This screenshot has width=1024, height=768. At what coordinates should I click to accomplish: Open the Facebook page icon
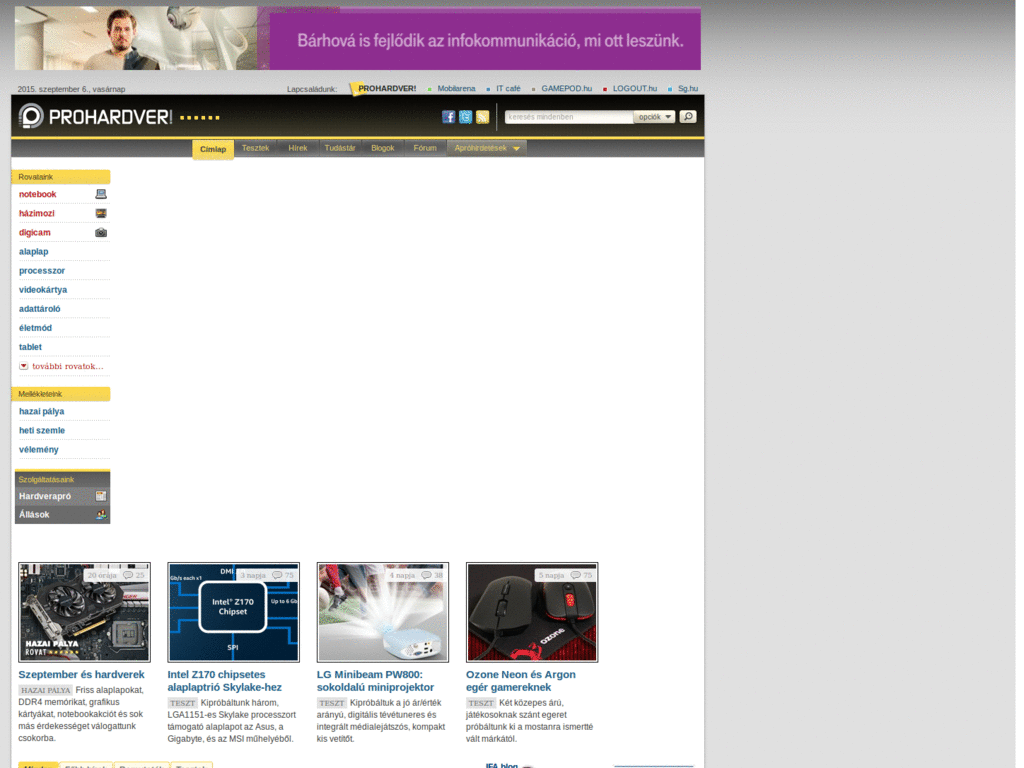(449, 117)
